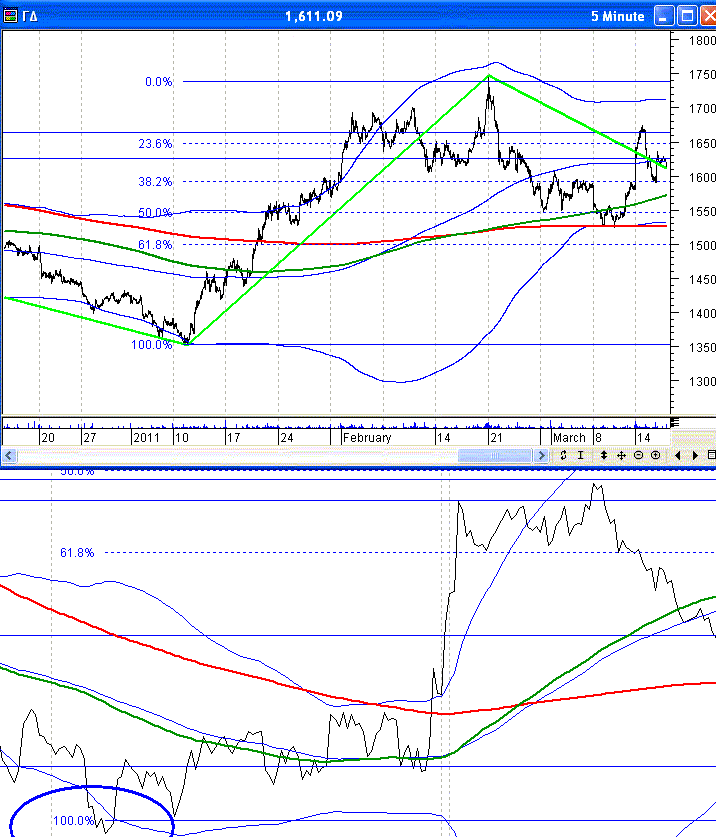Click the horizontal scrollbar left arrow
Image resolution: width=716 pixels, height=837 pixels.
8,455
